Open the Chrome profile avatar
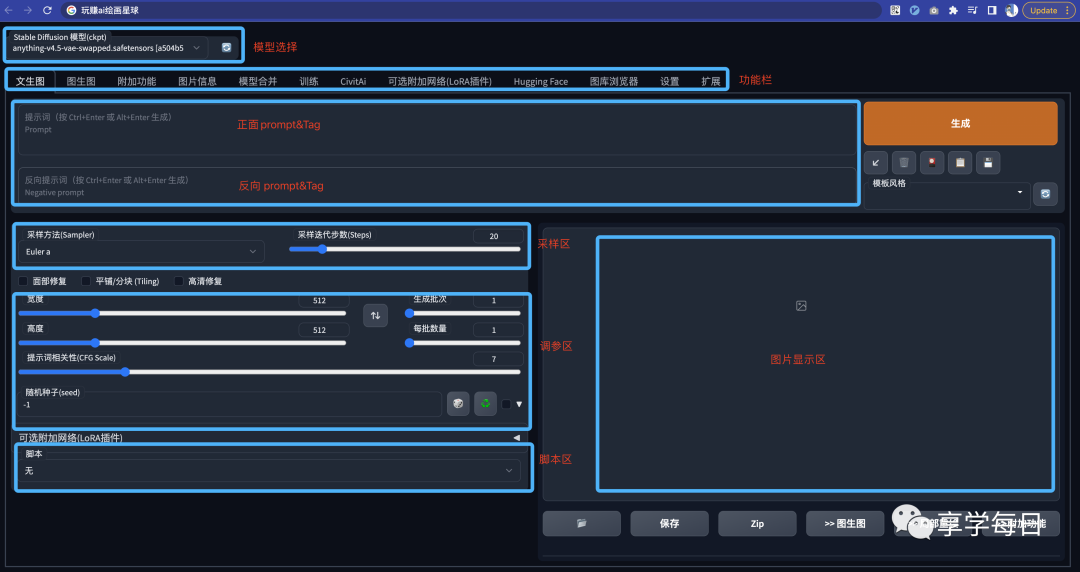The image size is (1080, 572). click(x=1011, y=10)
